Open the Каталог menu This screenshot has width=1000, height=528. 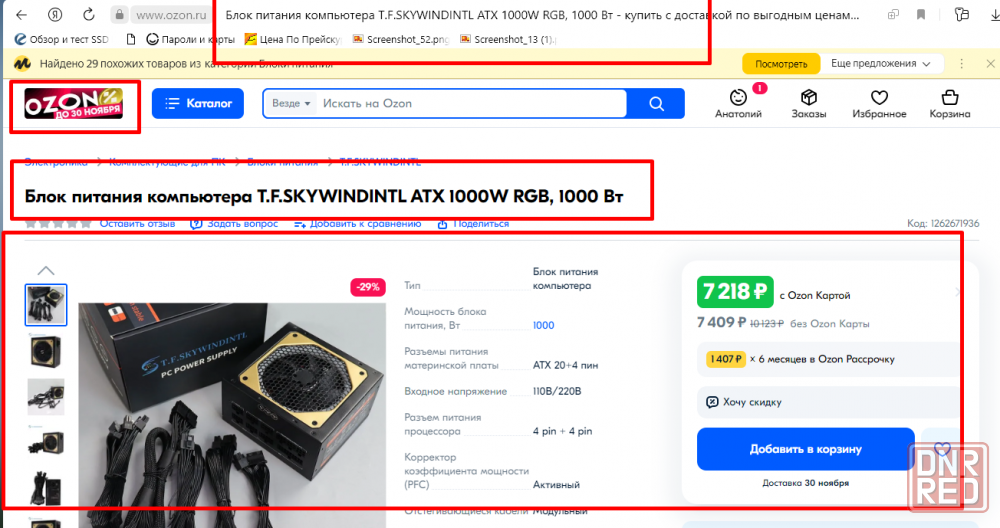coord(198,103)
